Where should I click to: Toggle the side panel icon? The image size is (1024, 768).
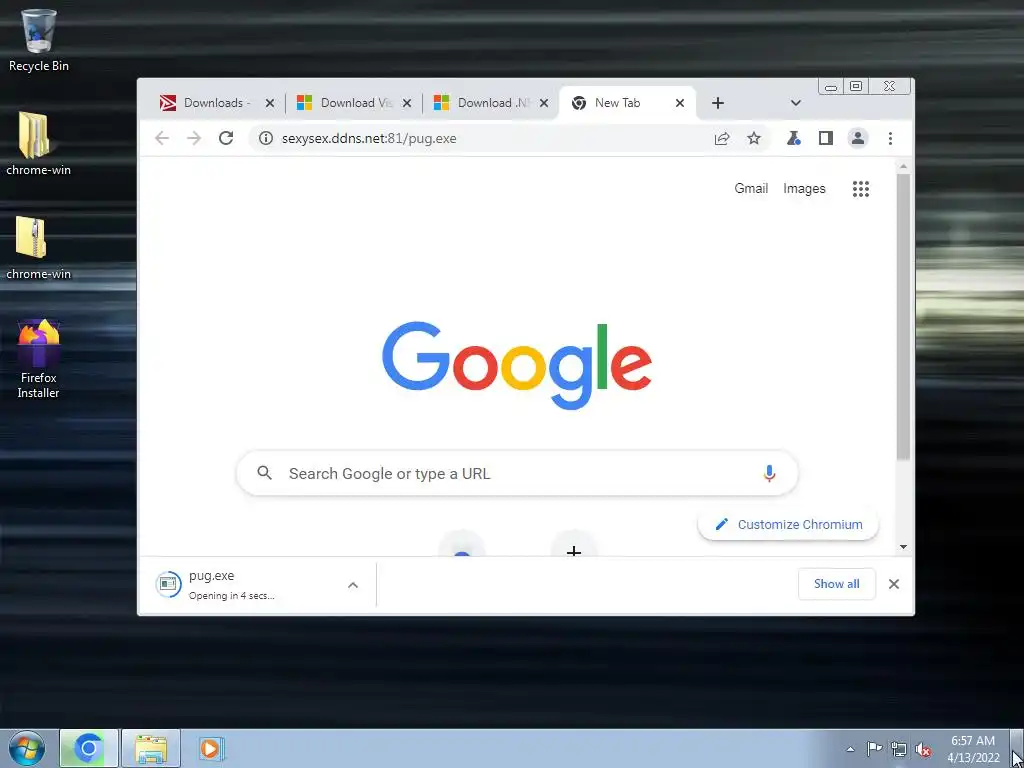pos(825,138)
